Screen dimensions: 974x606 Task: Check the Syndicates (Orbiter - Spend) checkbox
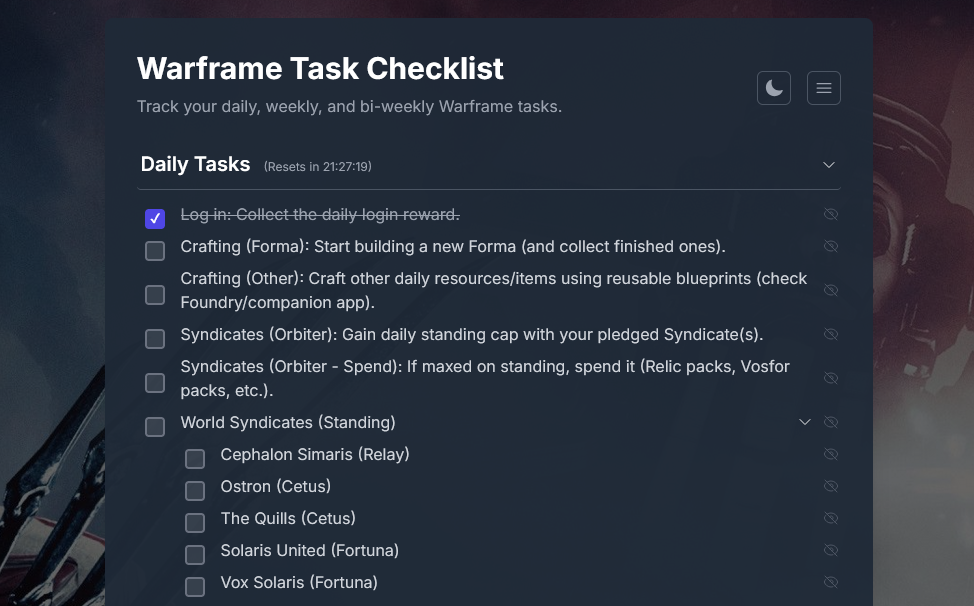coord(155,382)
